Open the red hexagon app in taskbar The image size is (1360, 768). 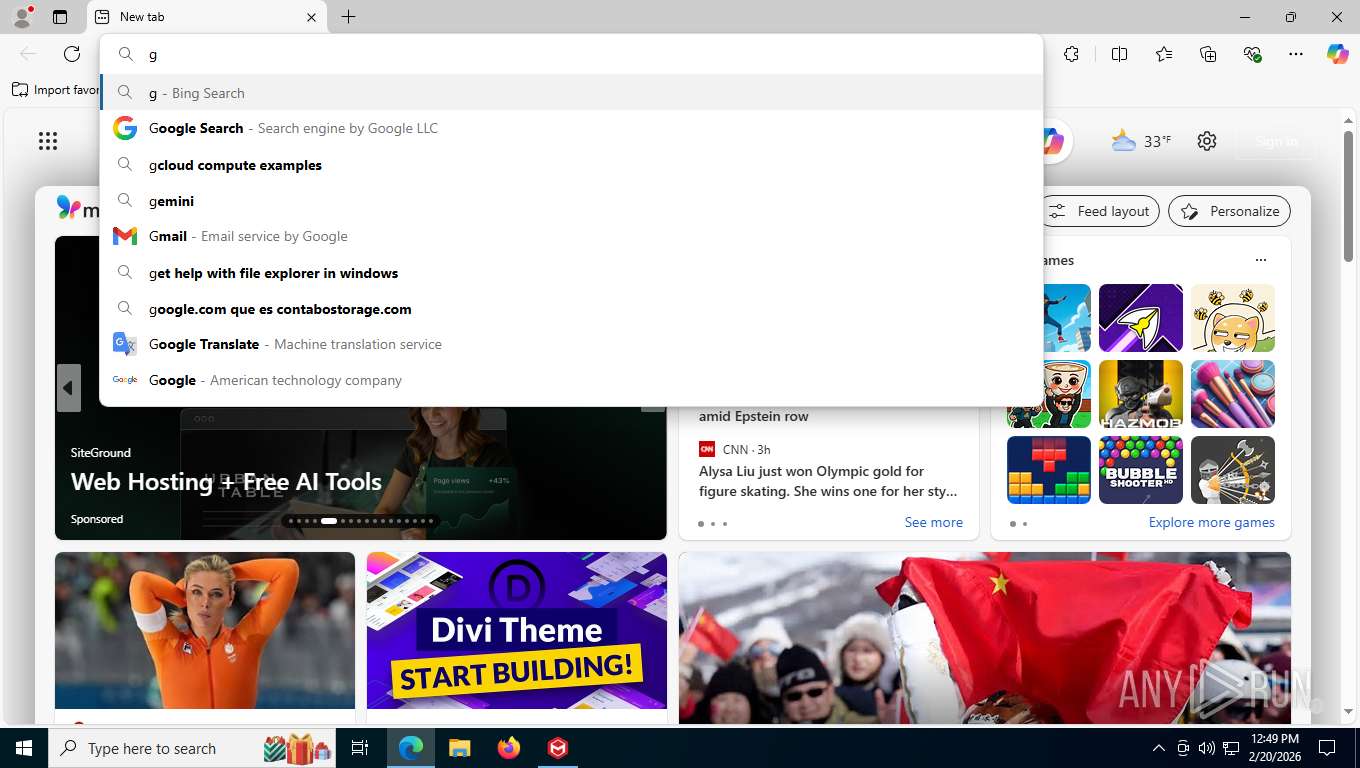tap(558, 748)
